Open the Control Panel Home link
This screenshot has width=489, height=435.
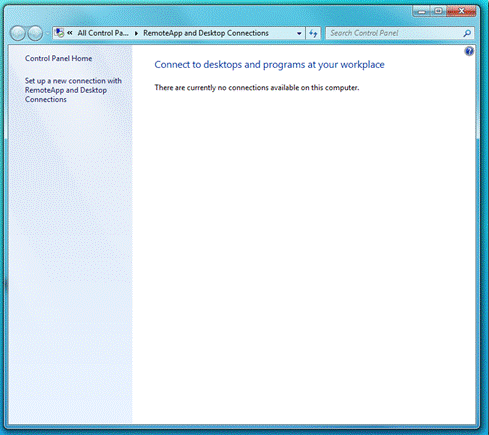[x=58, y=58]
